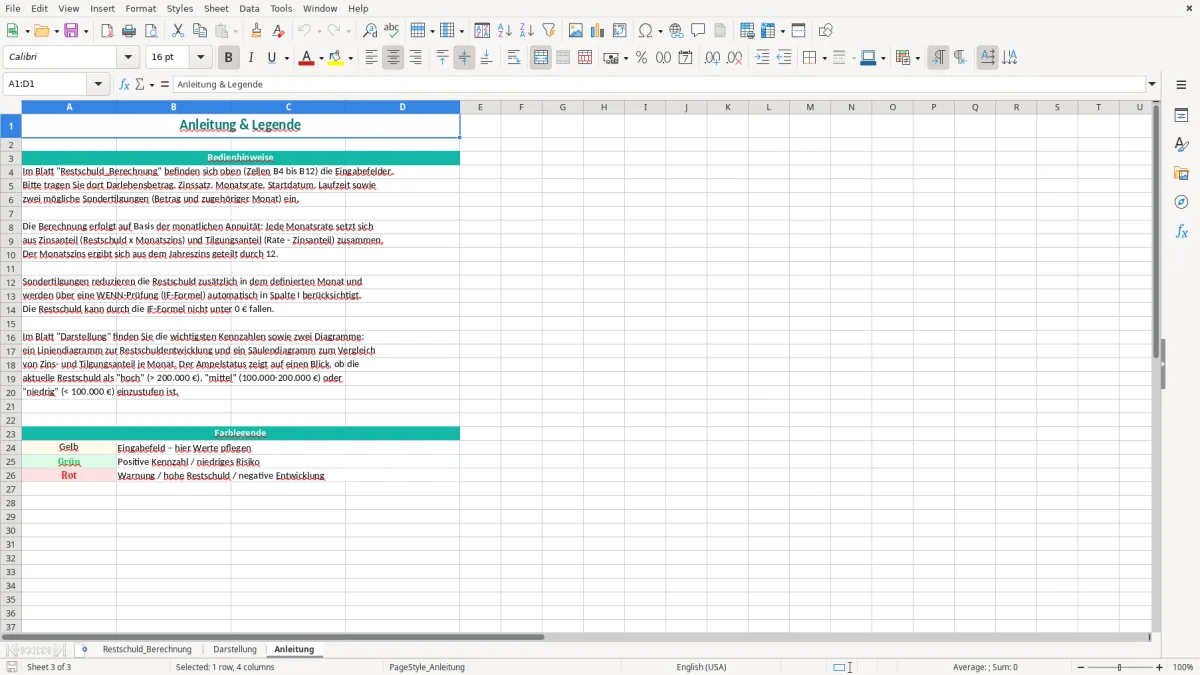Switch to Darstellung sheet tab
Image resolution: width=1200 pixels, height=675 pixels.
(235, 649)
